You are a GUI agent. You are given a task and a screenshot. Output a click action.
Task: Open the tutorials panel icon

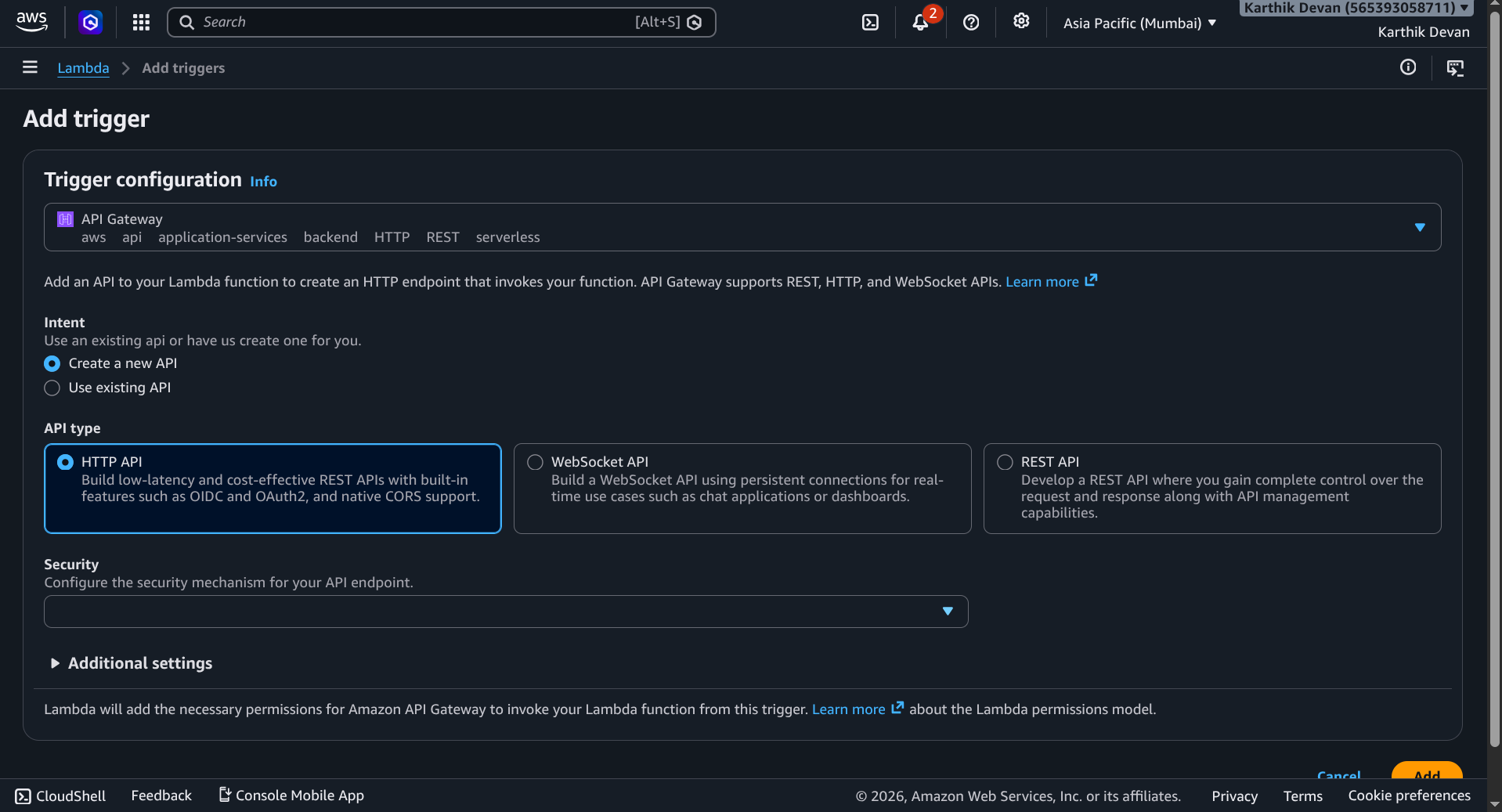point(1455,68)
